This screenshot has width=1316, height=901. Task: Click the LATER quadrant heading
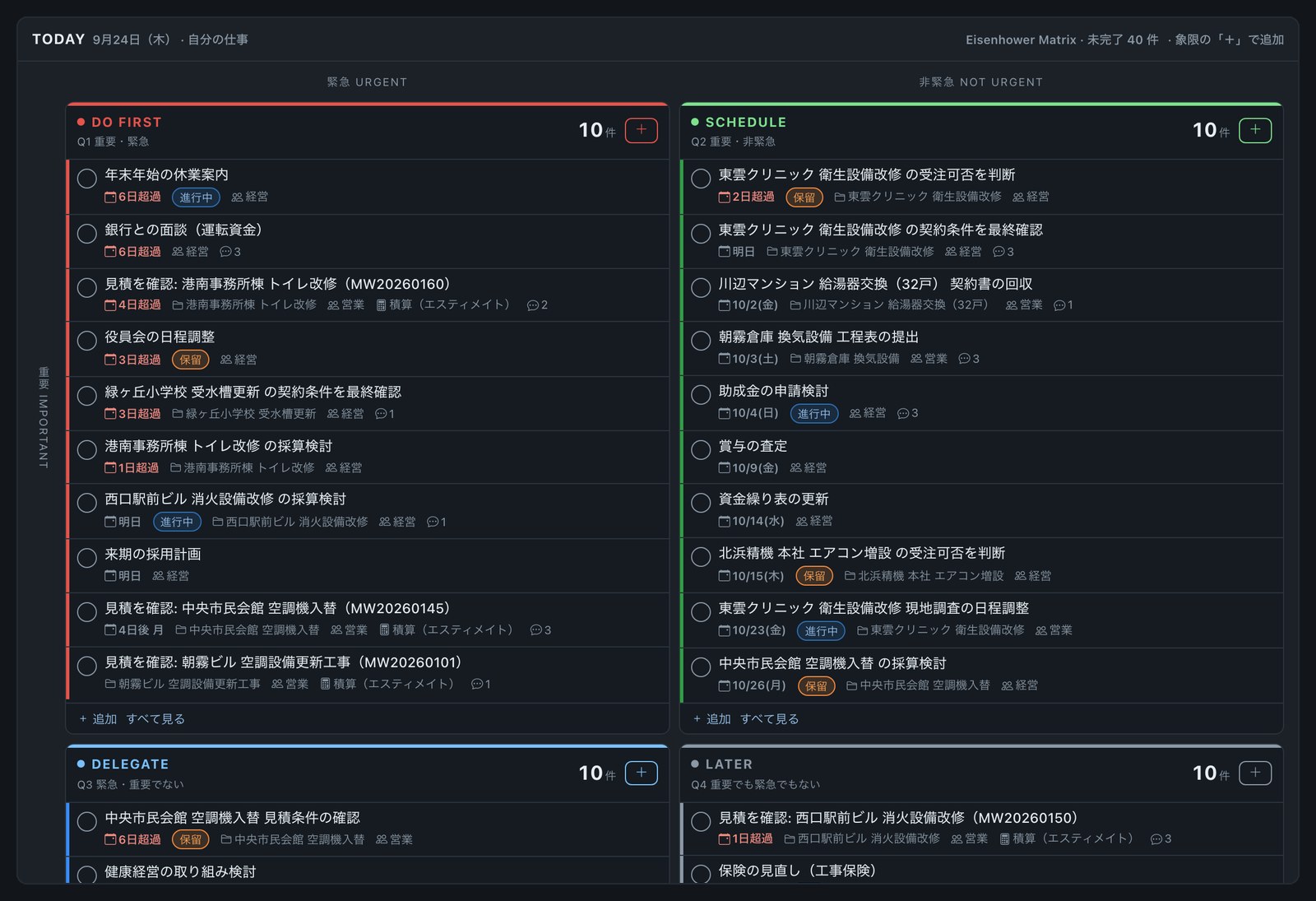pos(729,764)
